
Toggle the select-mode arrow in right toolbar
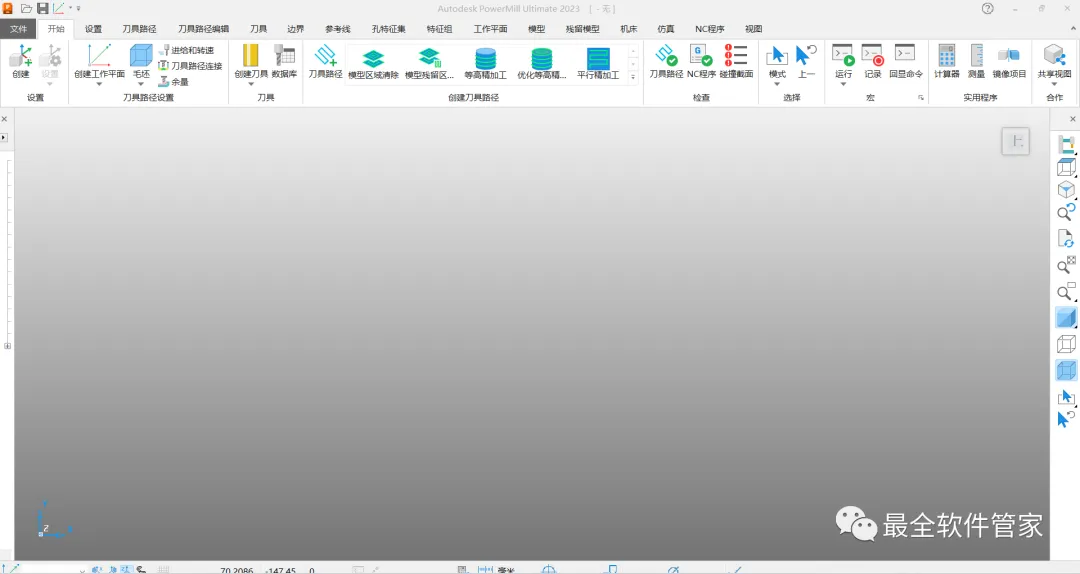click(x=1066, y=397)
